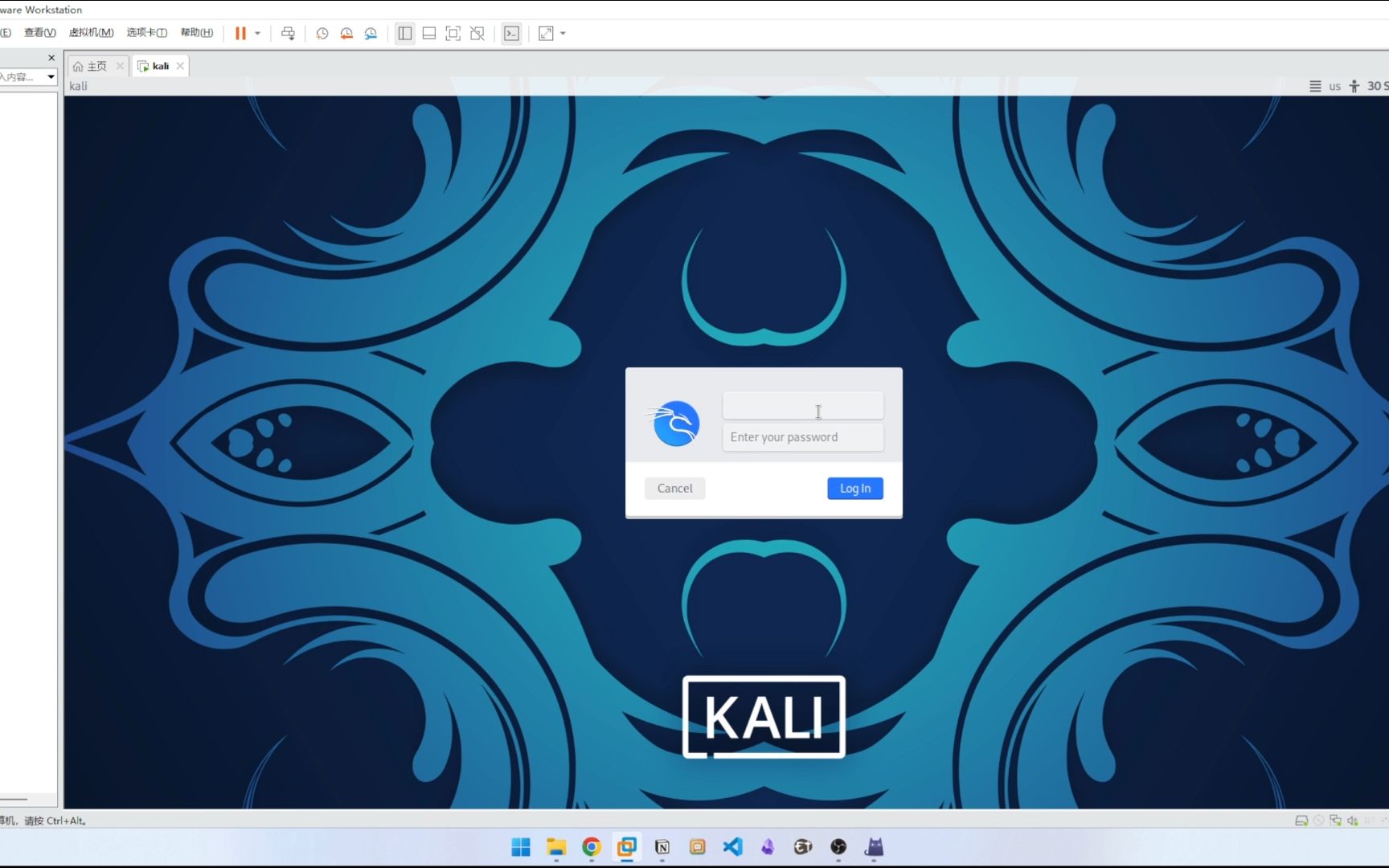The width and height of the screenshot is (1389, 868).
Task: Toggle the console view icon
Action: (511, 33)
